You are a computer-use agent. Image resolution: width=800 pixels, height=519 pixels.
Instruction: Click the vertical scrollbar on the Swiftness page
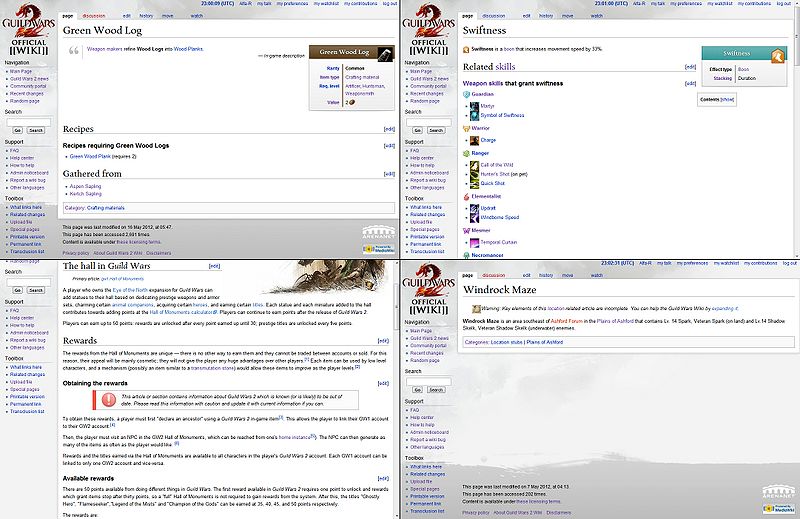pos(797,130)
